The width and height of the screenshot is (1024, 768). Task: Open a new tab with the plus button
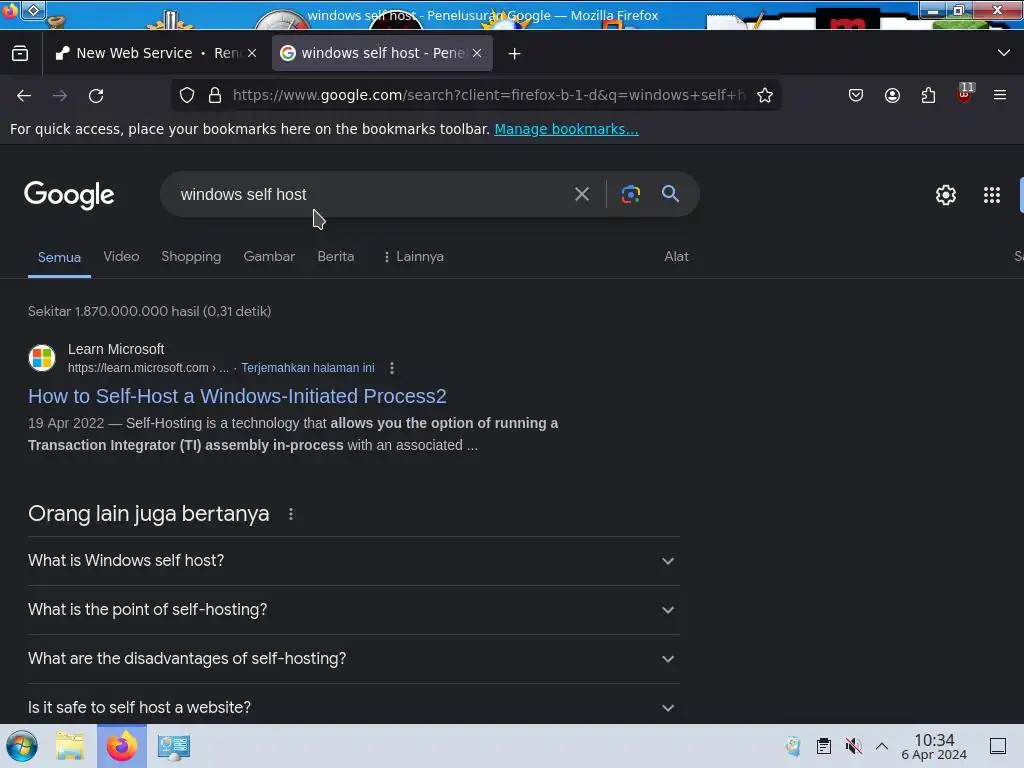tap(515, 54)
